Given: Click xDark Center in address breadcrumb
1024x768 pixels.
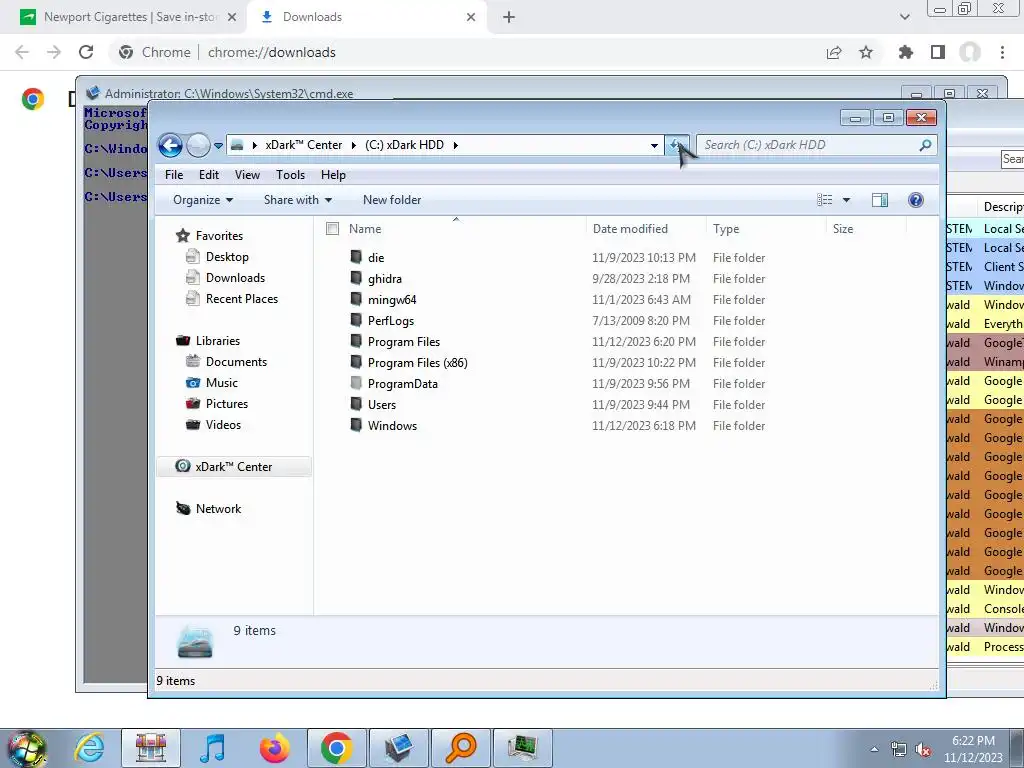Looking at the screenshot, I should click(303, 145).
